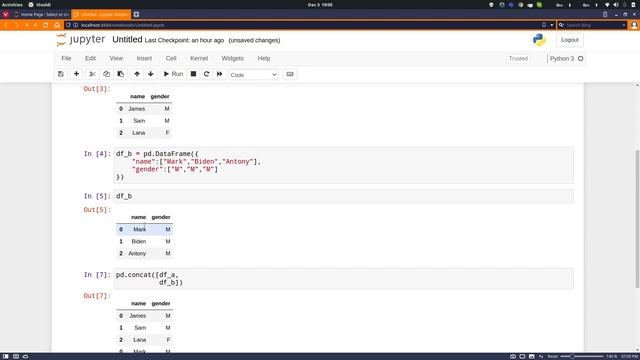Copy selected cells icon
Screen dimensions: 640x360
107,74
